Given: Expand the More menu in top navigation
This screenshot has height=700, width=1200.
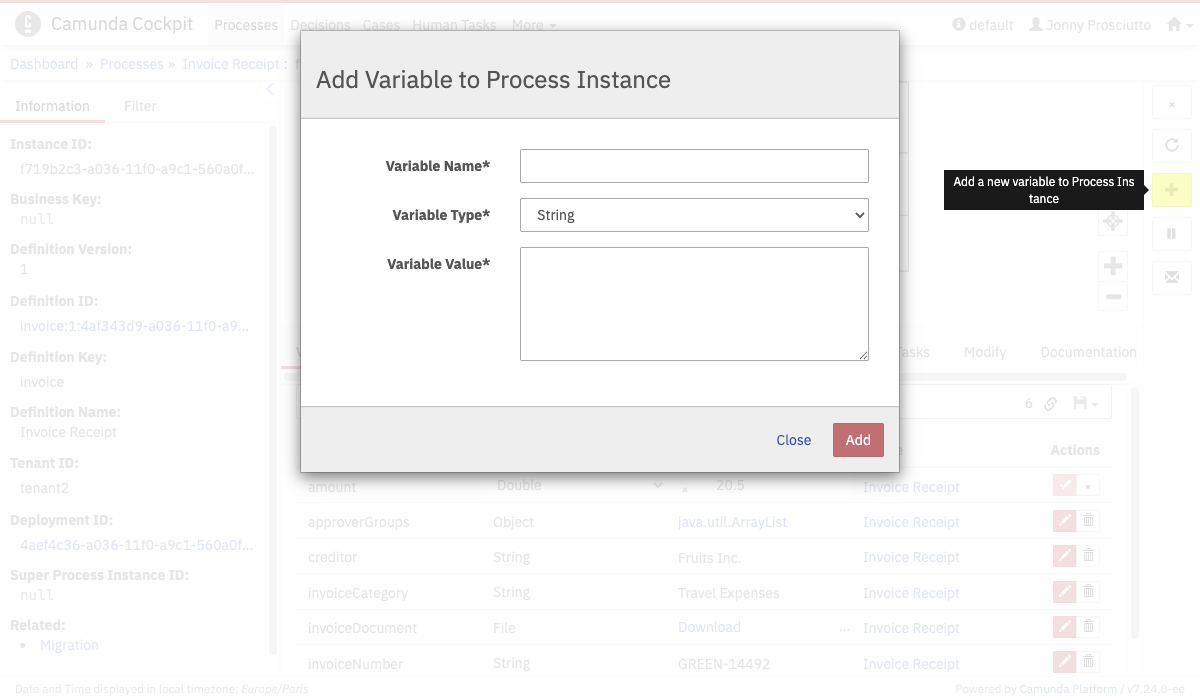Looking at the screenshot, I should 534,25.
